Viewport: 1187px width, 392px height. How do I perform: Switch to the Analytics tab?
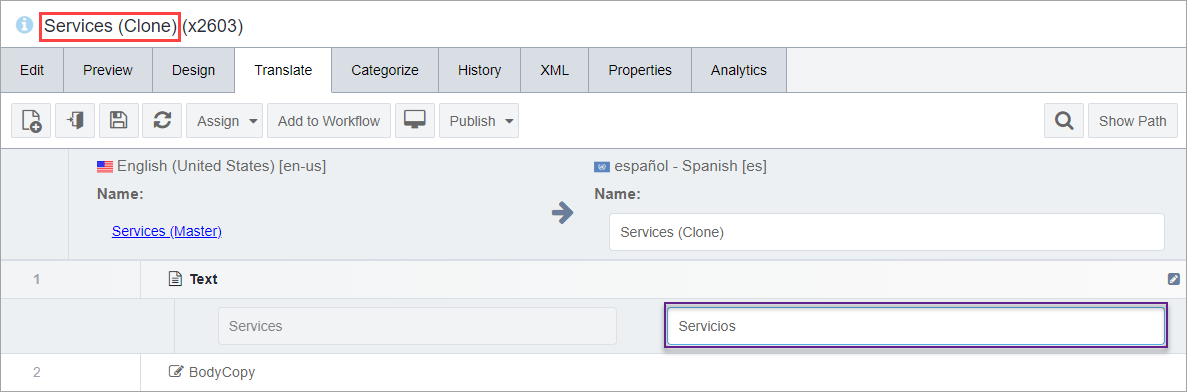pos(739,70)
